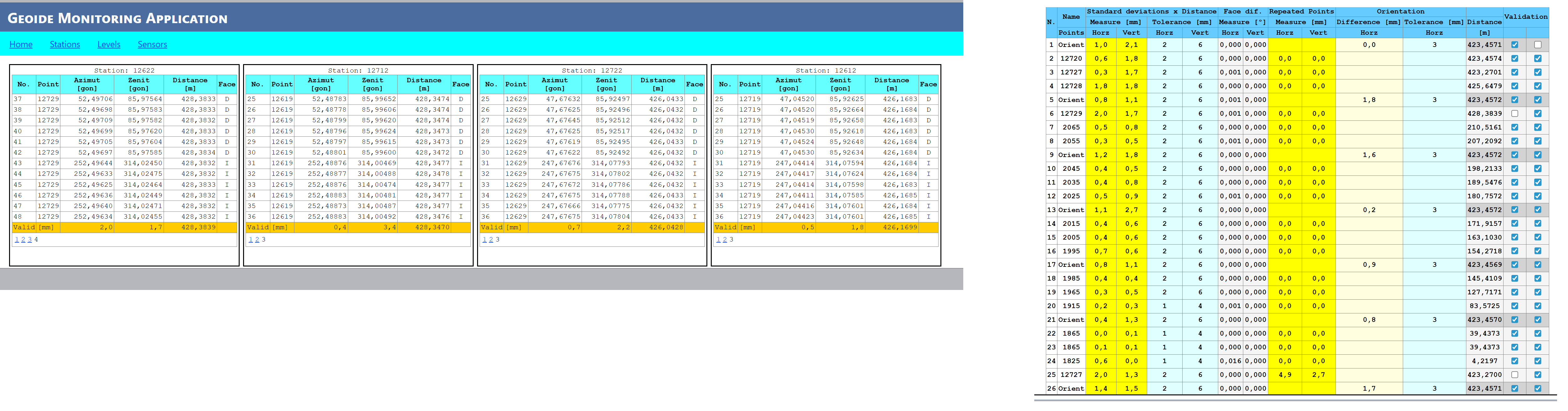Open the Sensors navigation link
1568x411 pixels.
[x=152, y=44]
